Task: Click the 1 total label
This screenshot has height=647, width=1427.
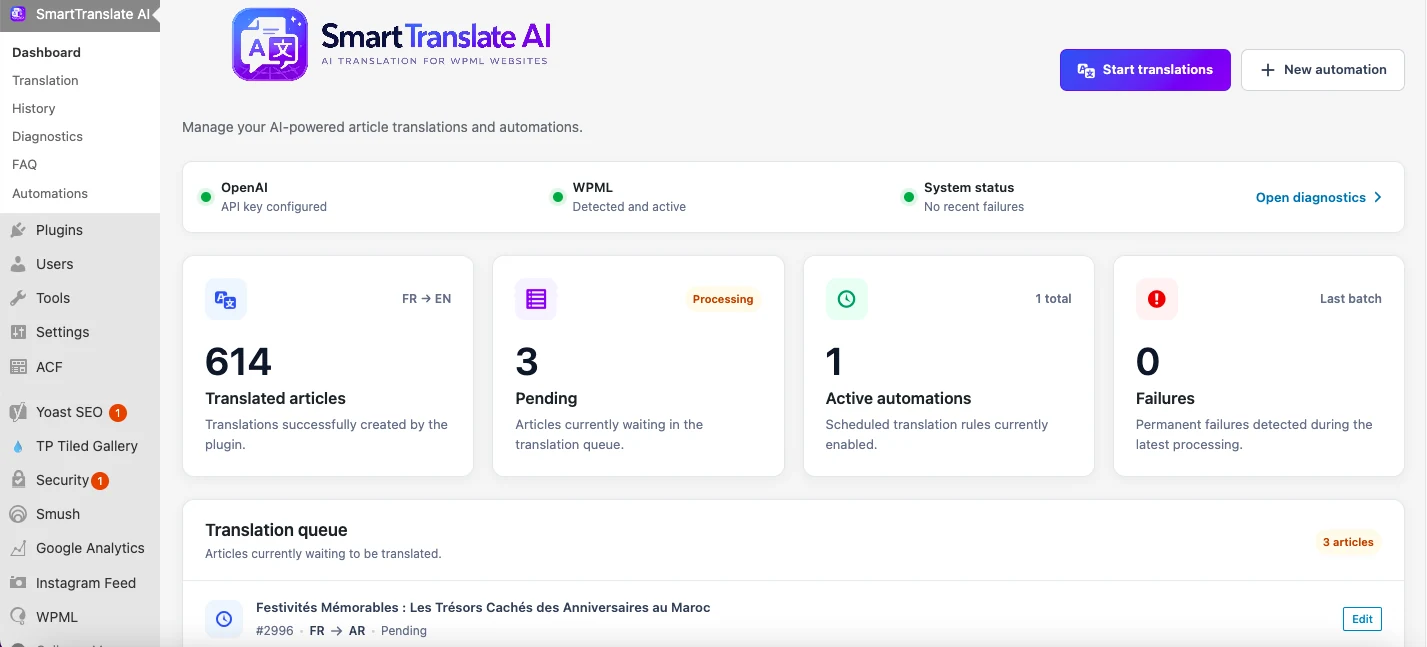Action: [1053, 299]
